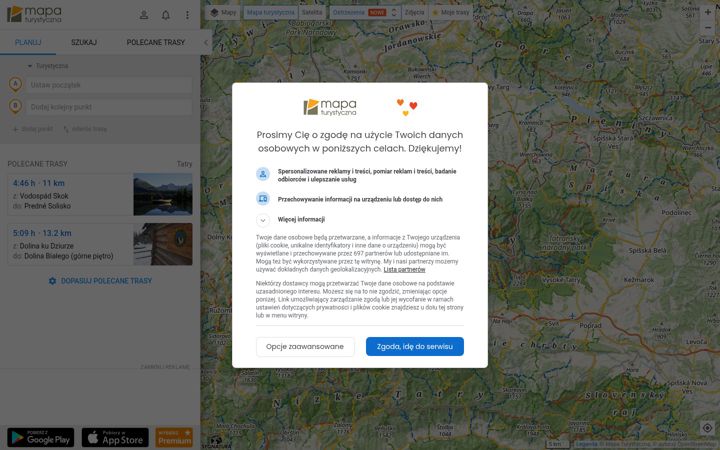The image size is (720, 450).
Task: Click the start point A marker icon
Action: coord(16,85)
